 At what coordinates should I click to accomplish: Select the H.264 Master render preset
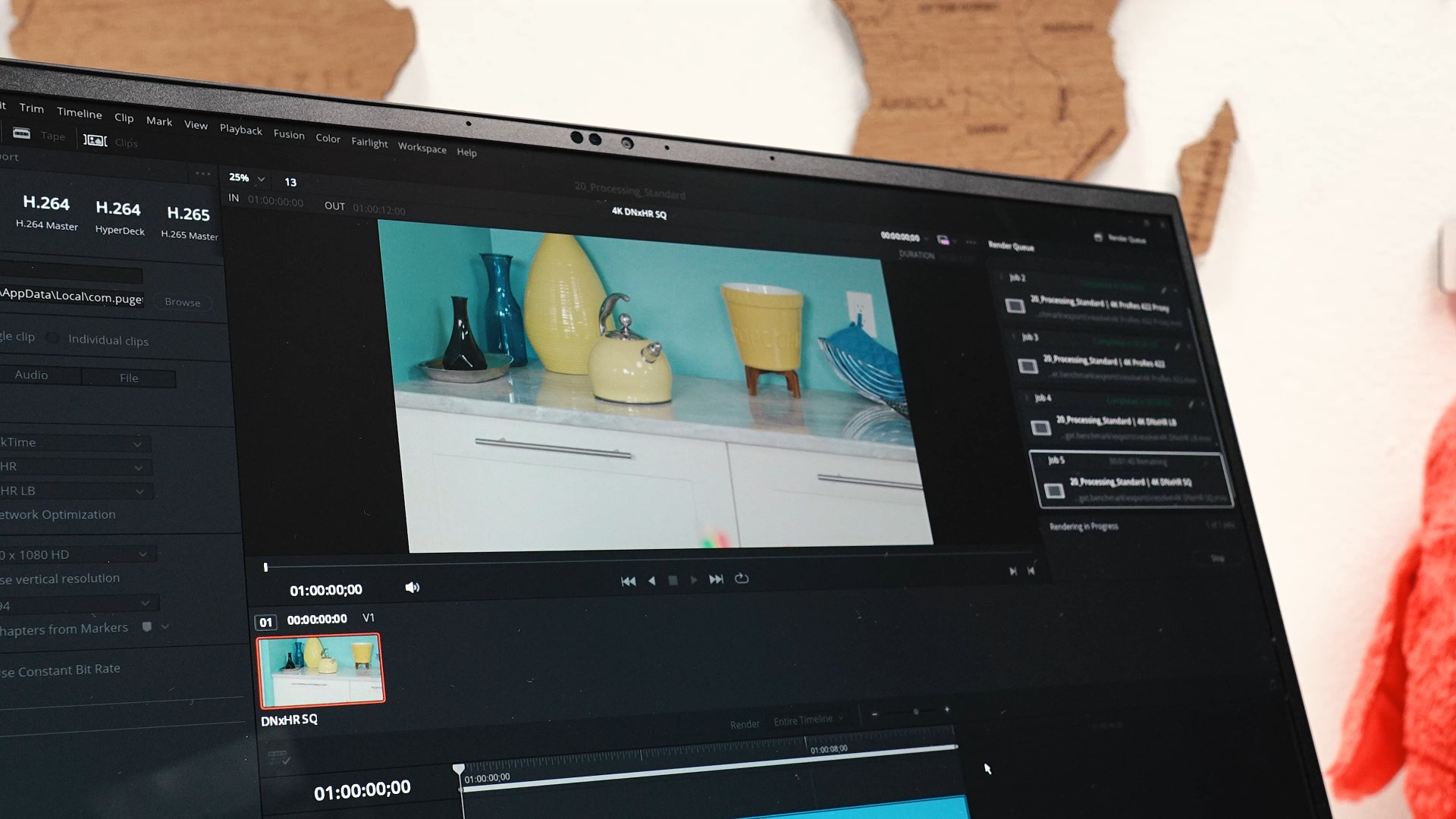(46, 212)
